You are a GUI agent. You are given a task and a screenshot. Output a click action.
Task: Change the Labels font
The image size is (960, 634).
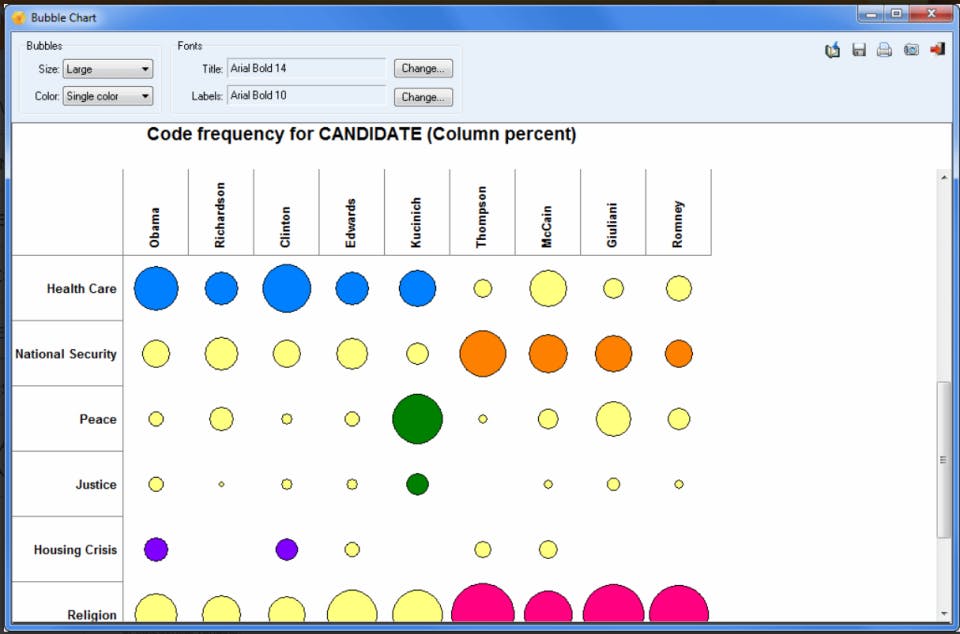pos(423,97)
